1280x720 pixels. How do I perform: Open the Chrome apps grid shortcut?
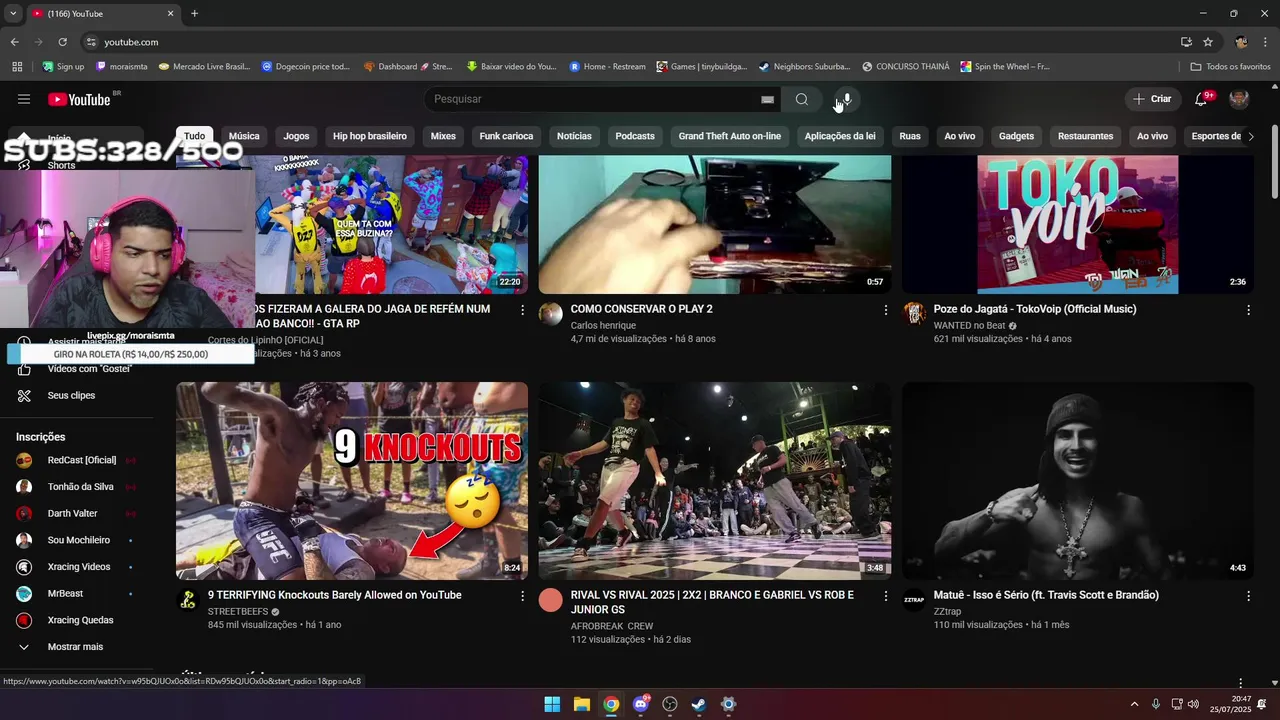(17, 67)
